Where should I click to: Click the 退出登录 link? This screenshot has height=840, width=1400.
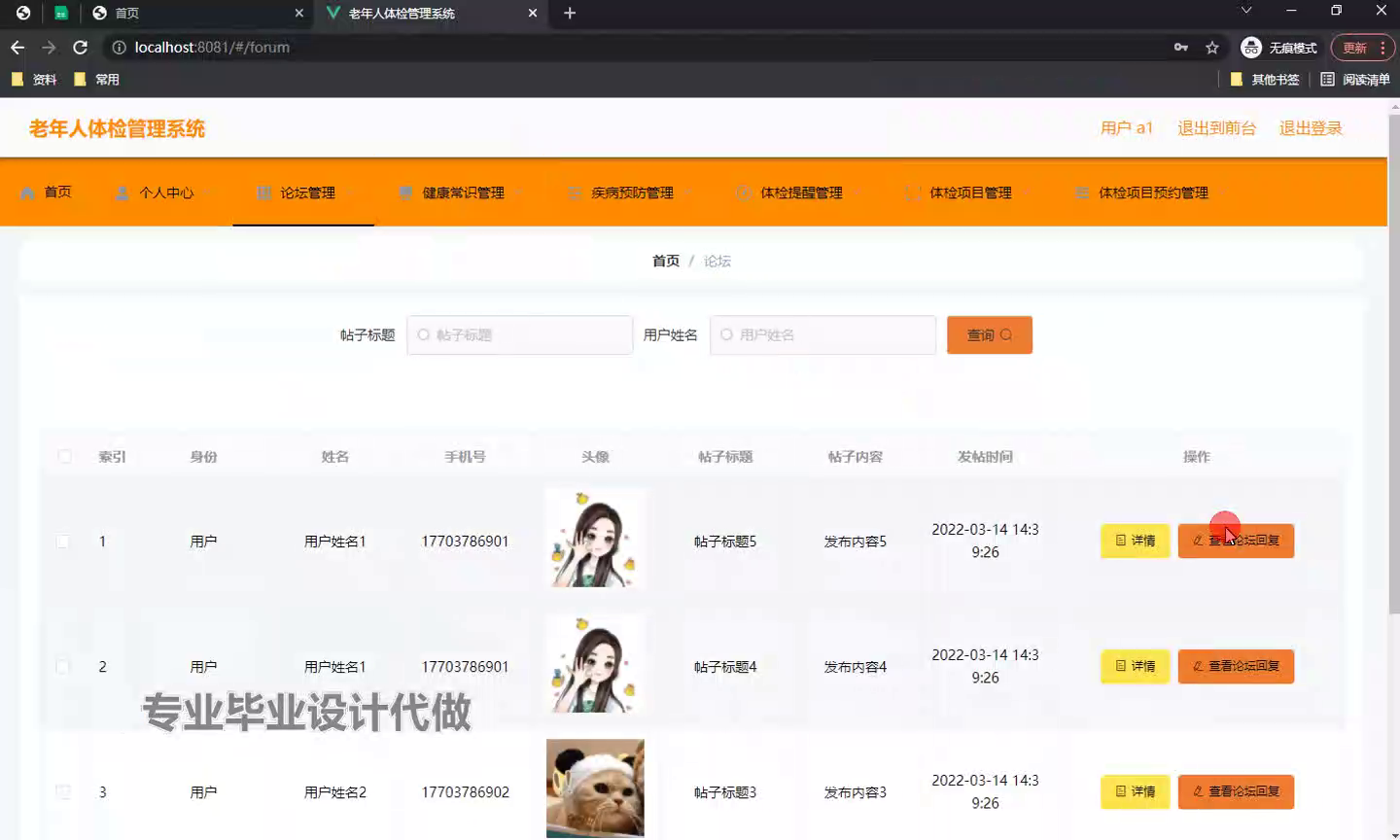pos(1310,128)
